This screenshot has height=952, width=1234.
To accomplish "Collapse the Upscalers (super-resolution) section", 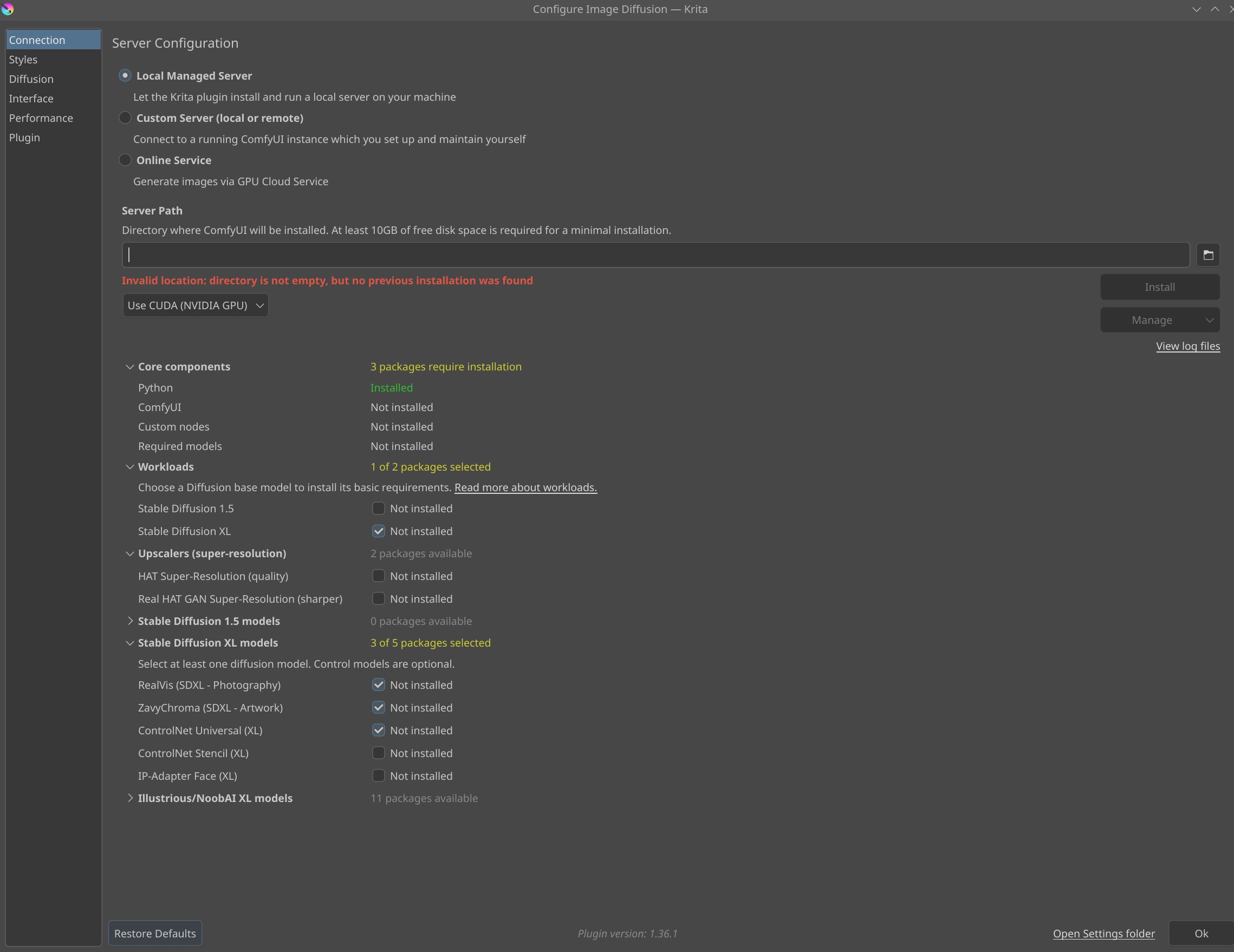I will pos(130,553).
